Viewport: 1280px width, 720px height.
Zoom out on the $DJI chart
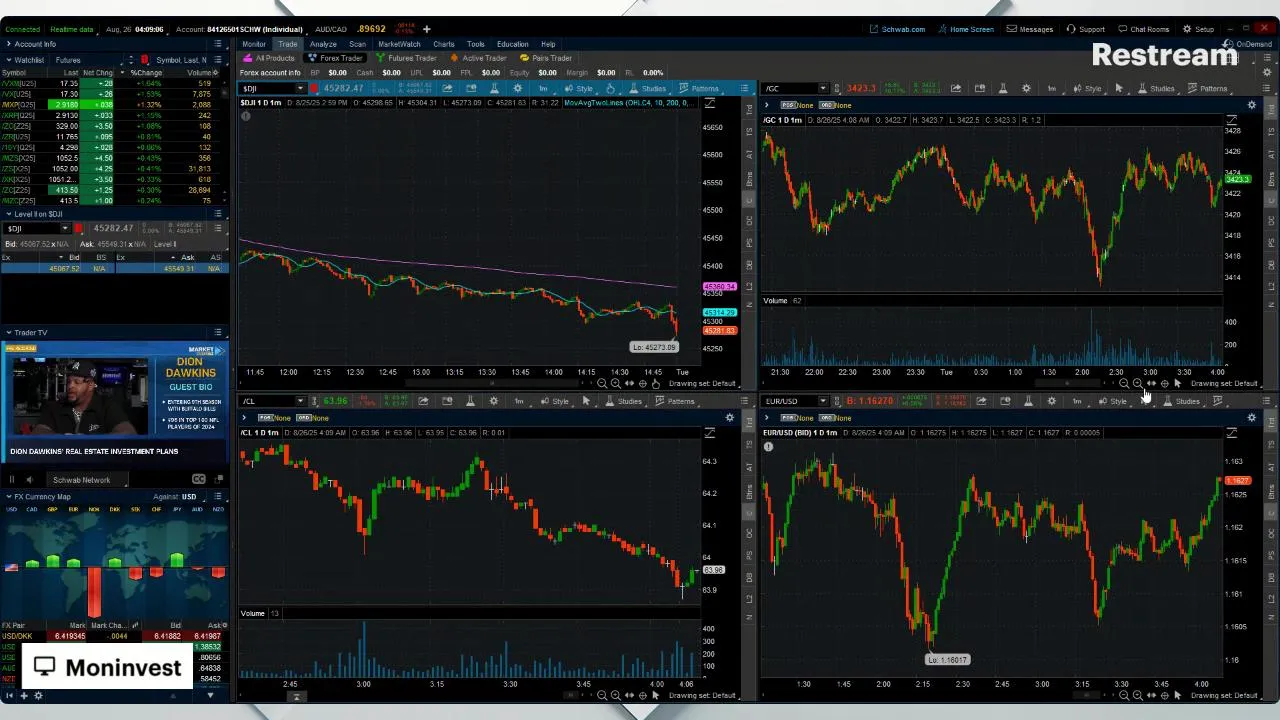pyautogui.click(x=601, y=383)
